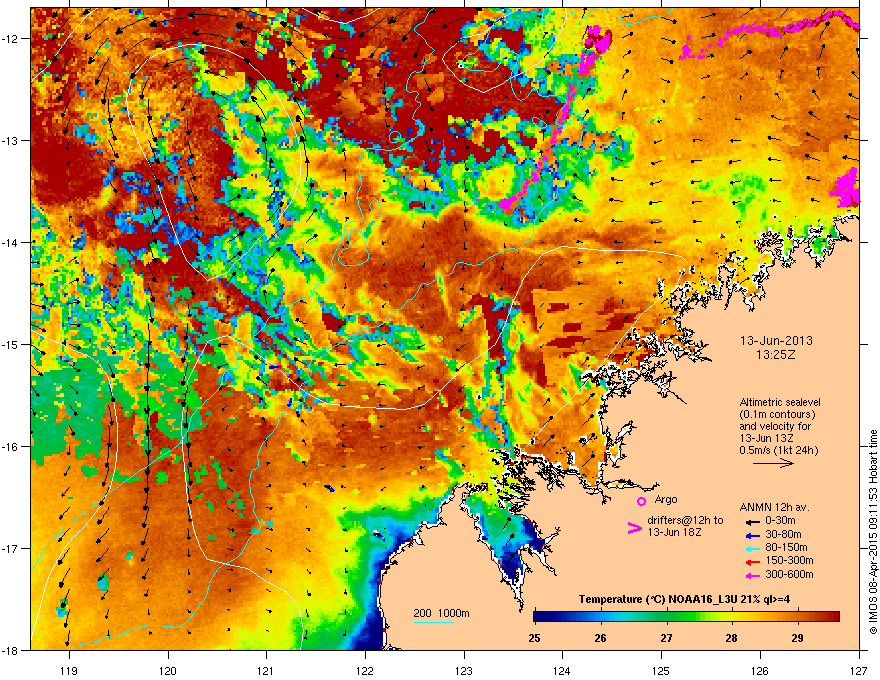The image size is (880, 680).
Task: Click the longitude axis label '120'
Action: 168,670
